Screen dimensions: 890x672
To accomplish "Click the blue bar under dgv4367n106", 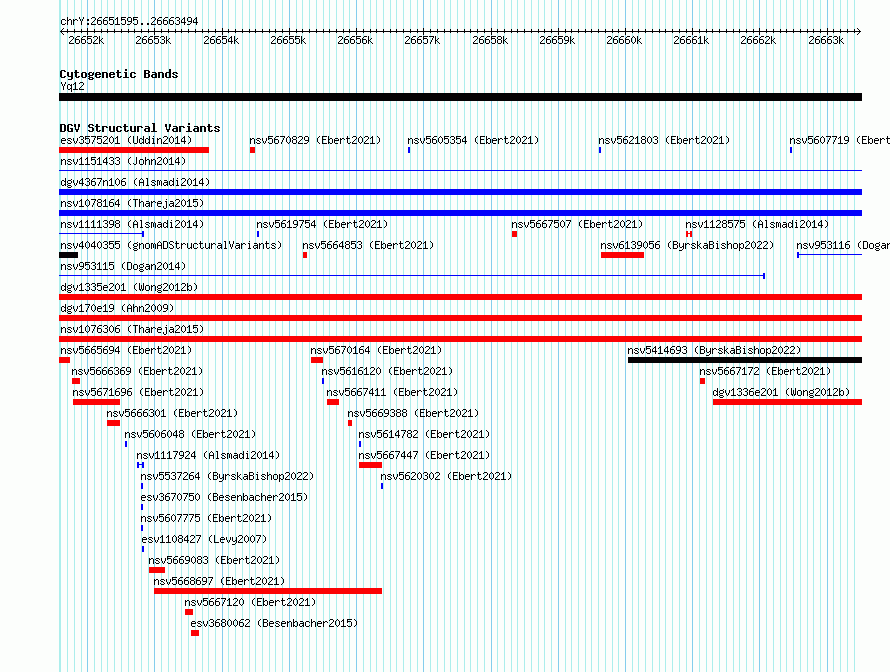I will pos(460,192).
